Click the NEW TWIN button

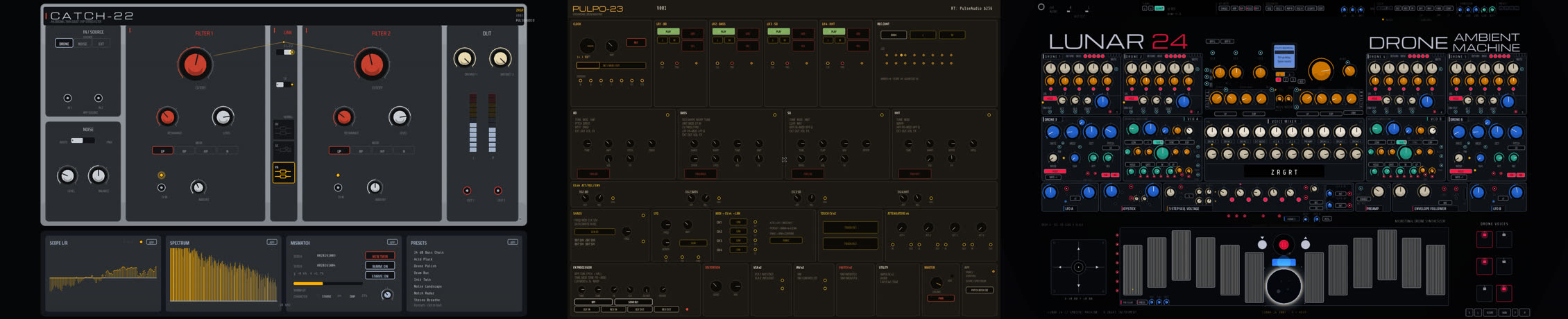(x=380, y=256)
